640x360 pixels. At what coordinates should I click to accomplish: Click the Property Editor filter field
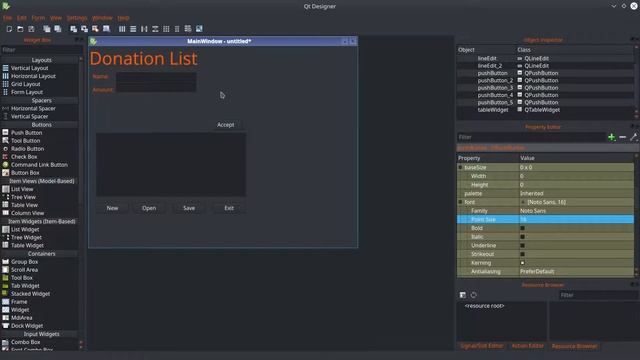[531, 137]
